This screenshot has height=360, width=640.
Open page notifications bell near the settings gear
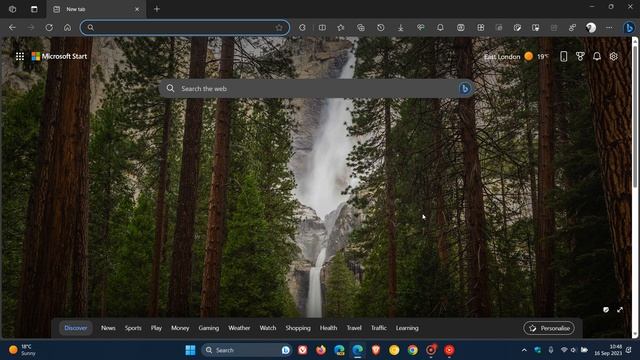point(597,56)
